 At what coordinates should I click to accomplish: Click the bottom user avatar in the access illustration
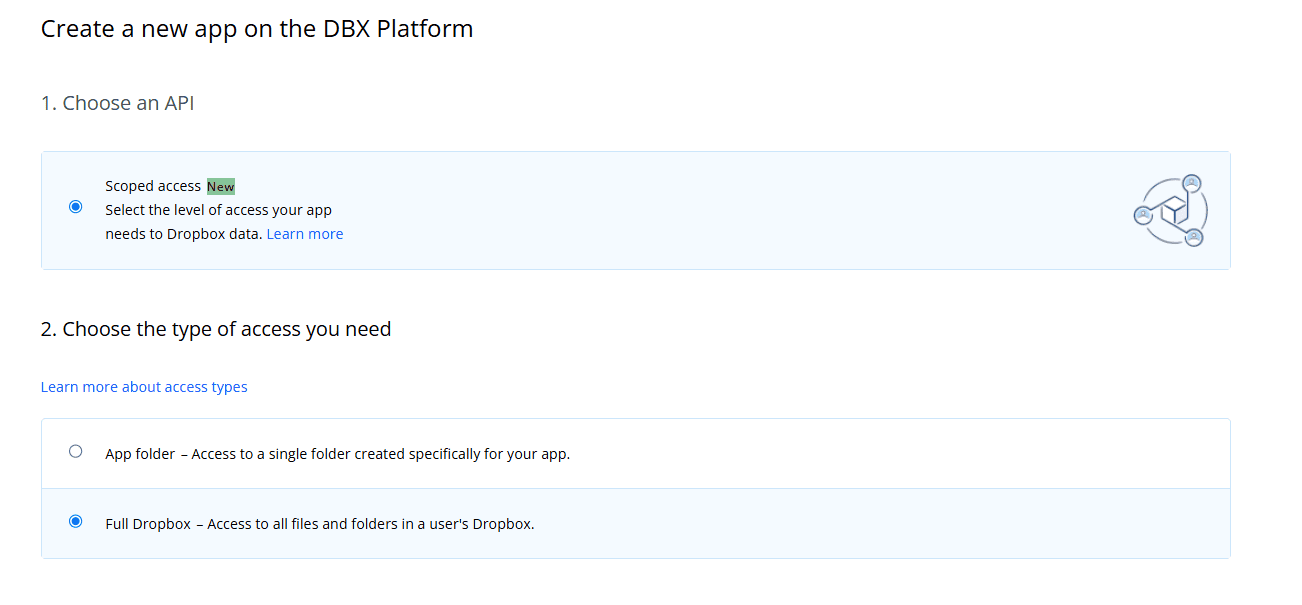pyautogui.click(x=1196, y=238)
